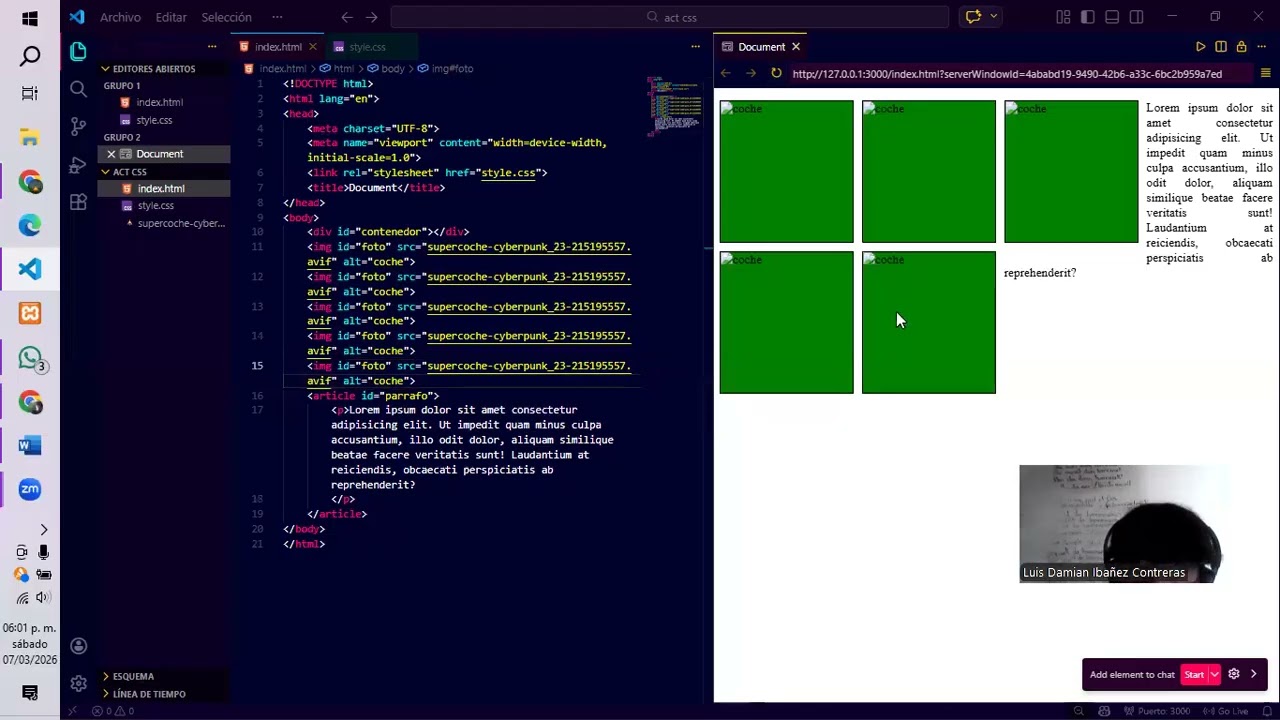Reload the browser preview page
Image resolution: width=1280 pixels, height=720 pixels.
776,73
